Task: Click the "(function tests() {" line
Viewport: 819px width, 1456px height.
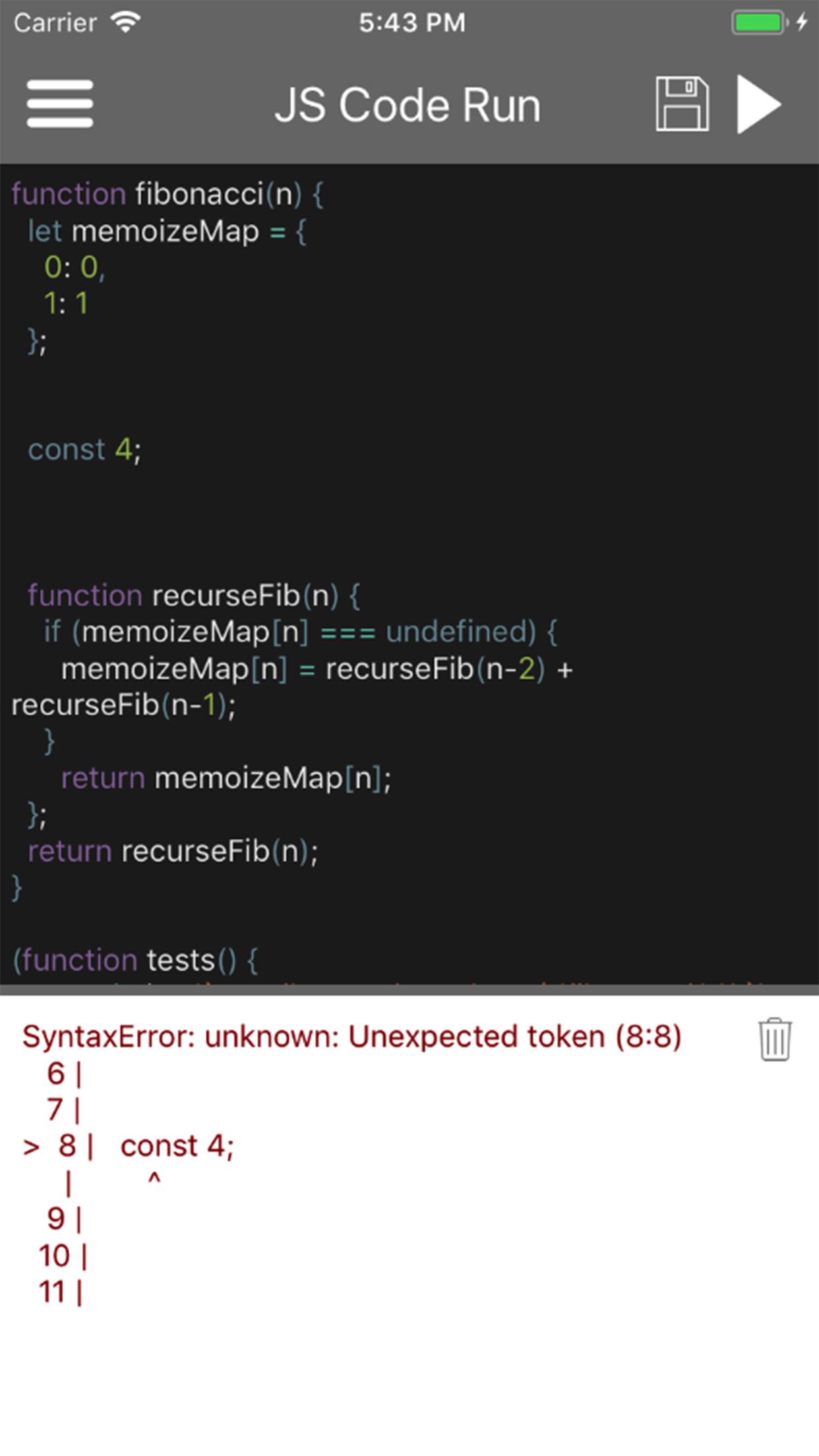Action: coord(136,960)
